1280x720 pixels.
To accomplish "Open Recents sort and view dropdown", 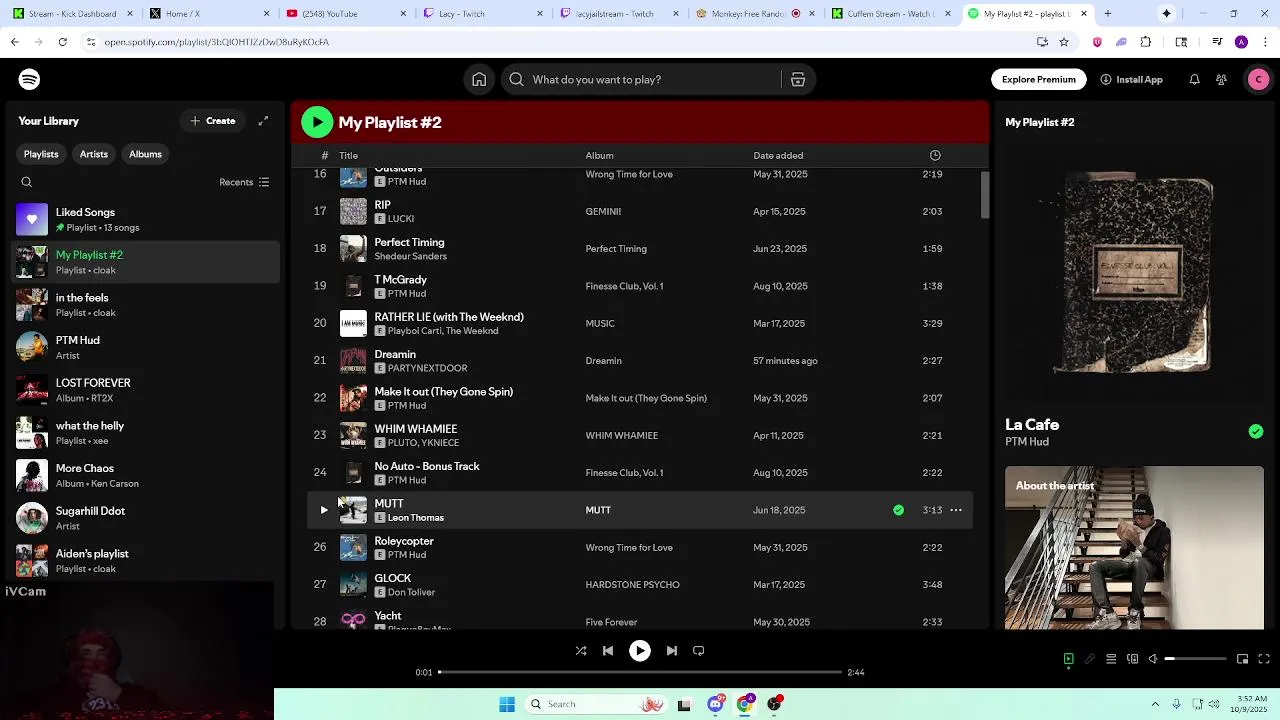I will (x=245, y=182).
